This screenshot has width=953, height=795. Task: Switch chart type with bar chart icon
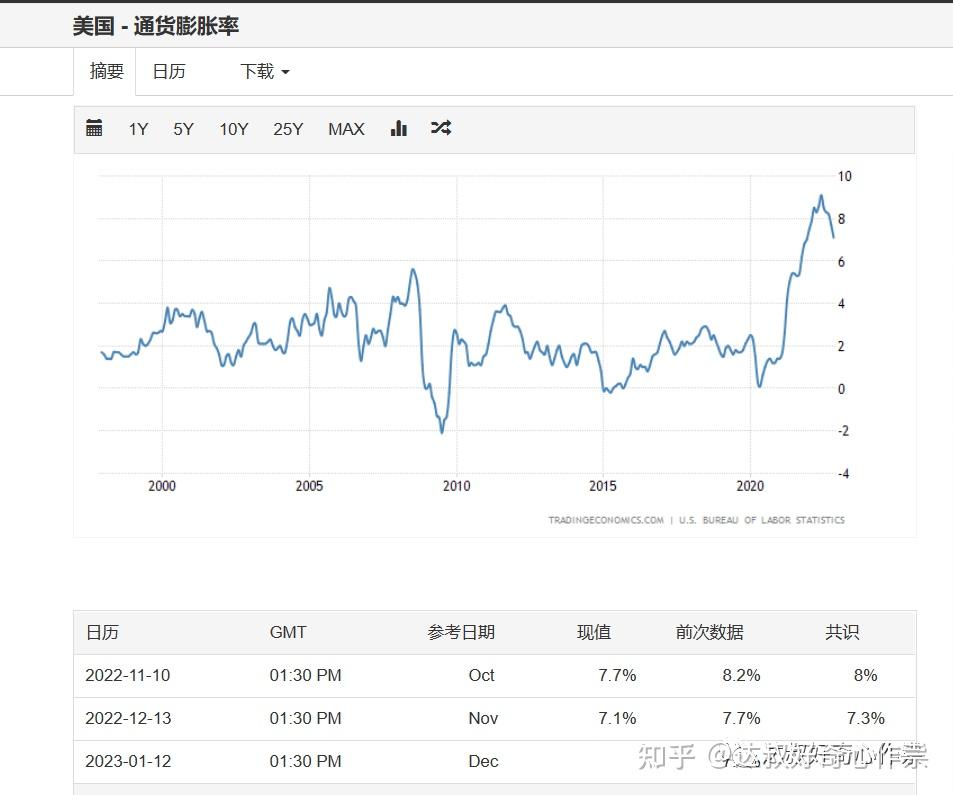[399, 128]
